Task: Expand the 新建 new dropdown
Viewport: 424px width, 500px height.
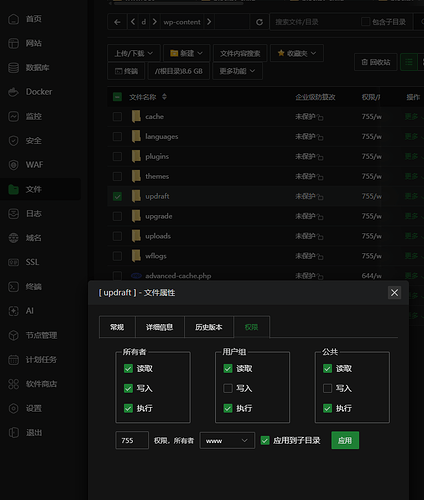Action: tap(187, 53)
